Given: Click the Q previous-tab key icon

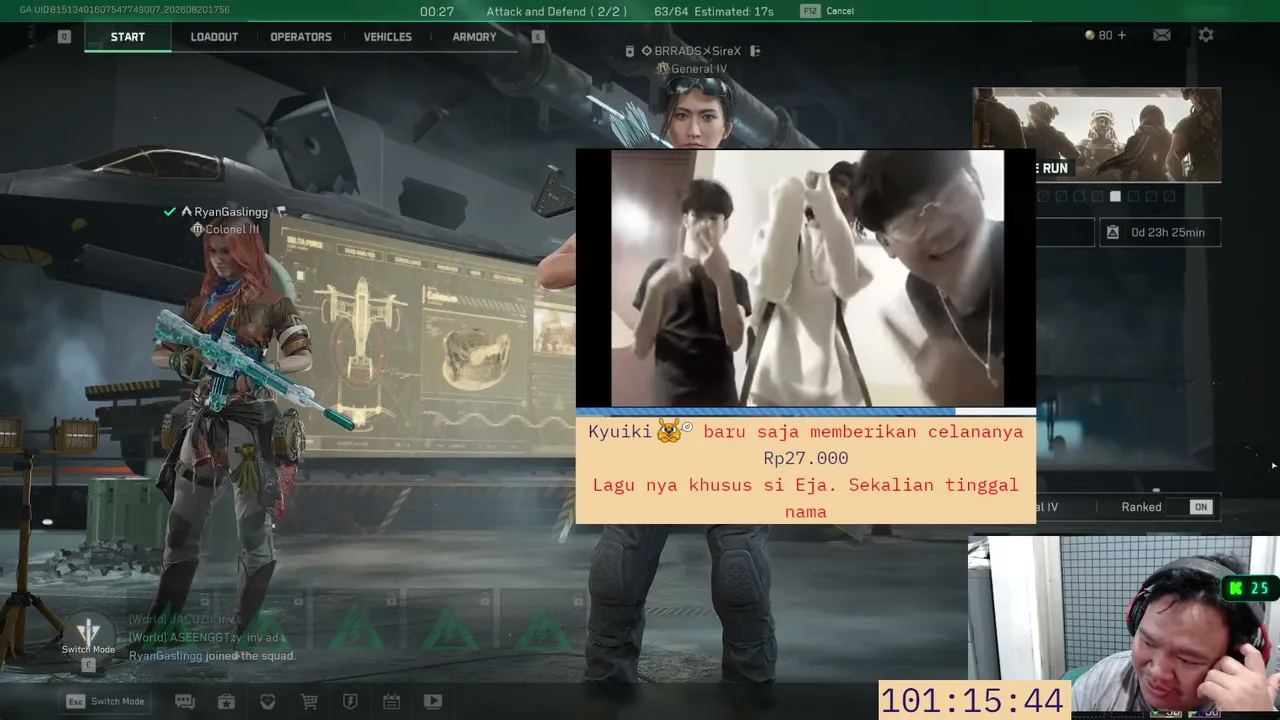Looking at the screenshot, I should tap(64, 37).
